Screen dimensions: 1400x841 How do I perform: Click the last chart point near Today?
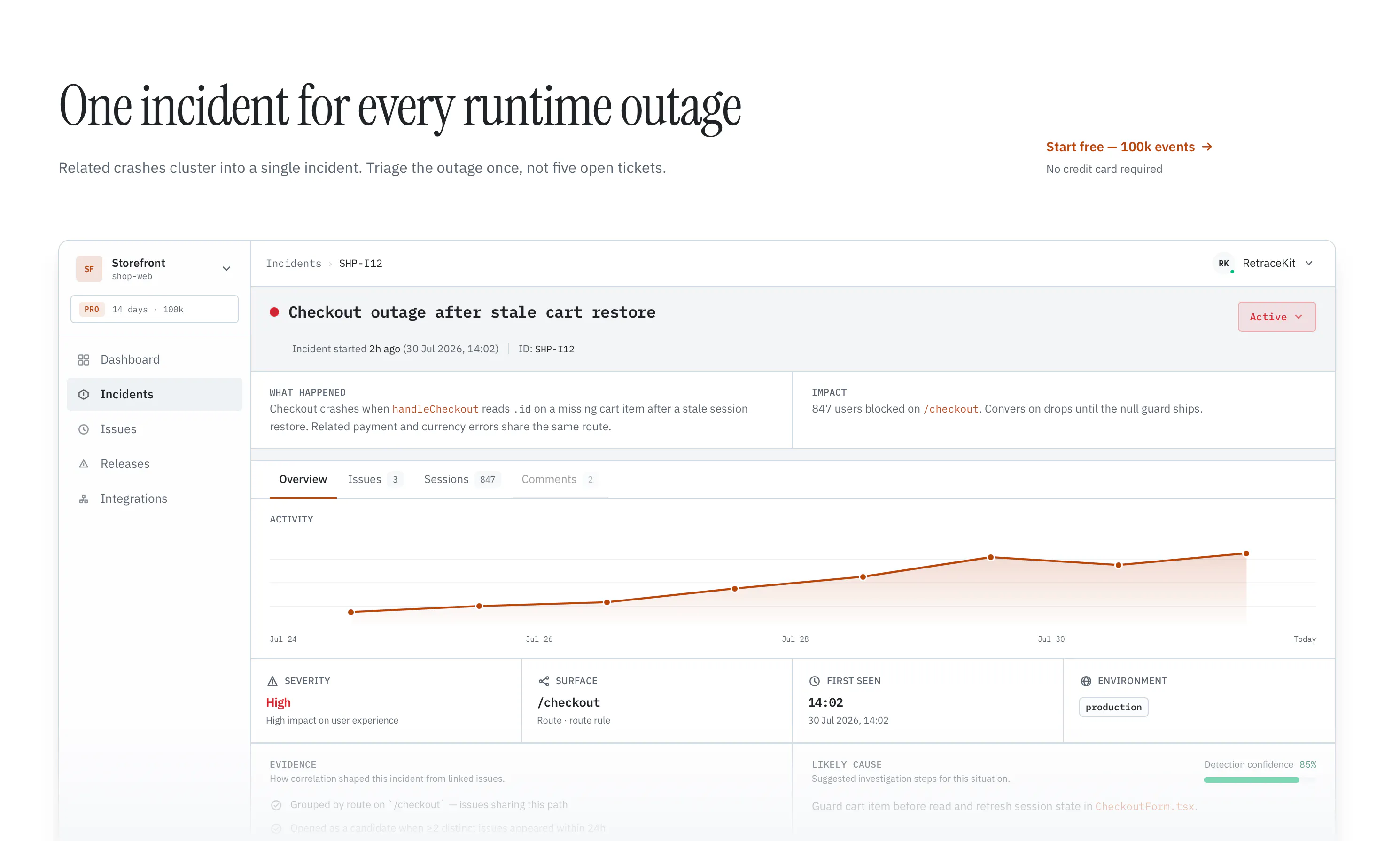click(1246, 553)
